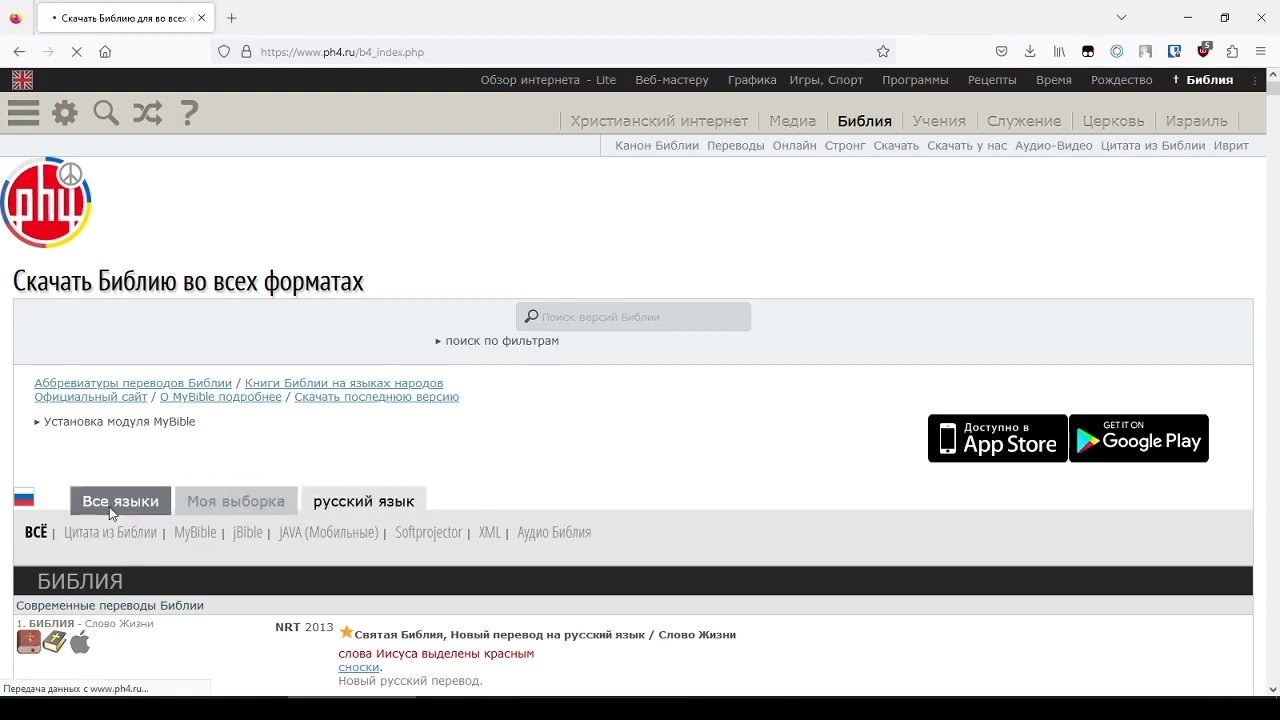The height and width of the screenshot is (720, 1280).
Task: Go back with the browser back arrow
Action: coord(19,52)
